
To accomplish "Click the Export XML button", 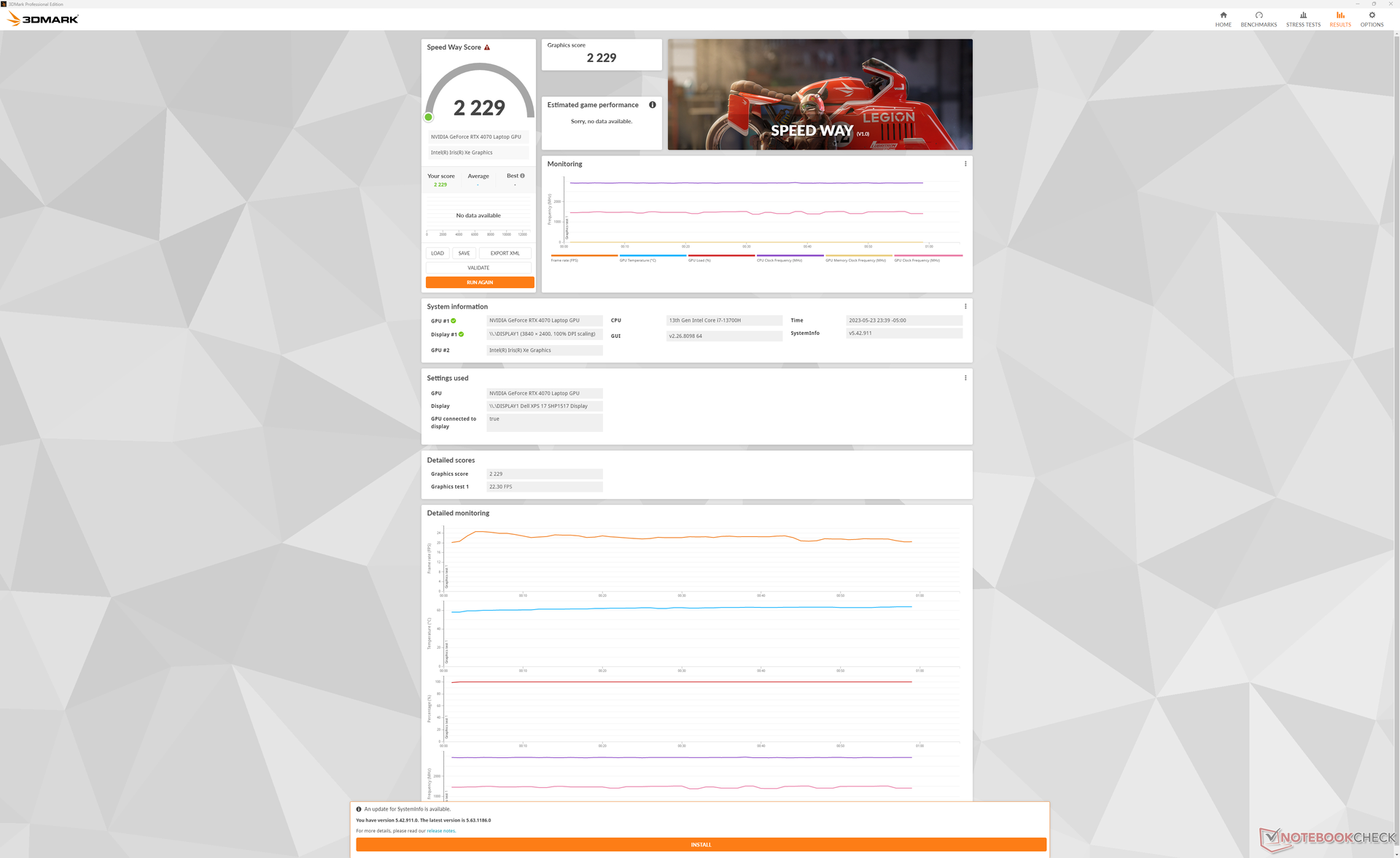I will click(x=505, y=253).
